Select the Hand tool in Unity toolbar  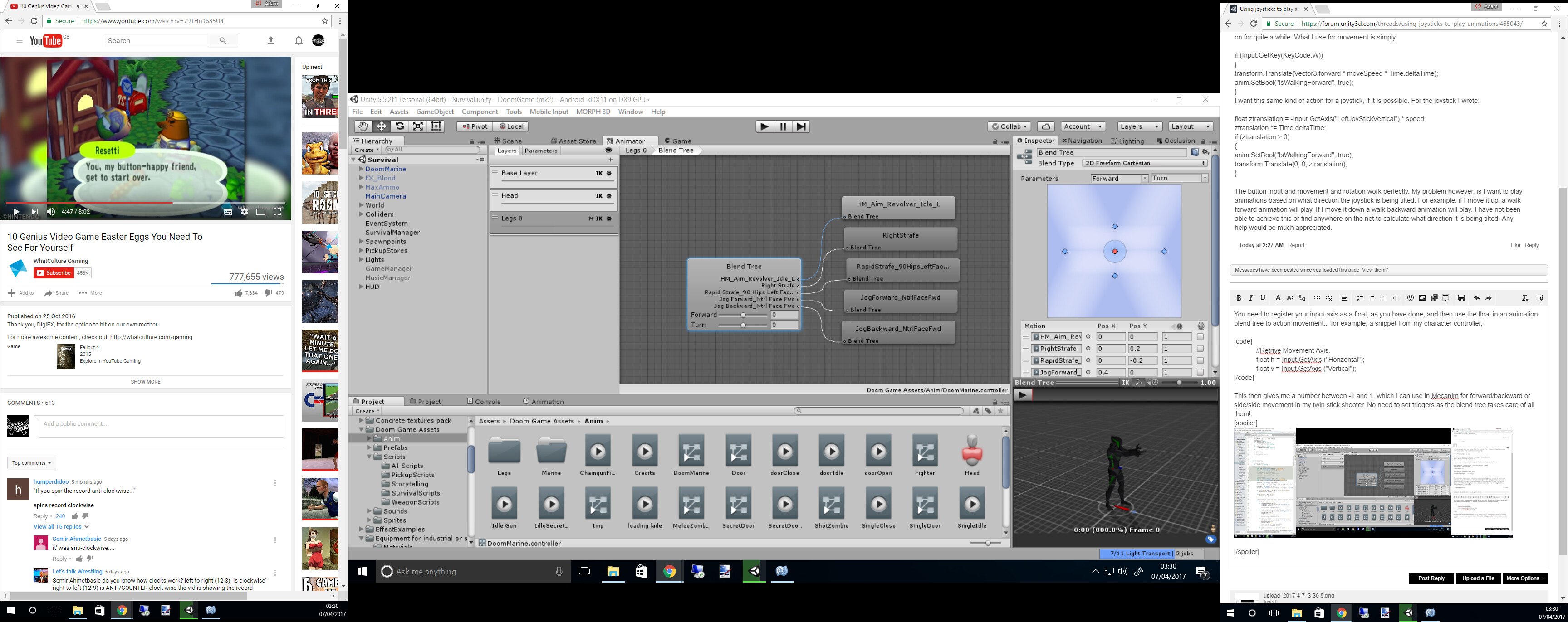pos(363,126)
